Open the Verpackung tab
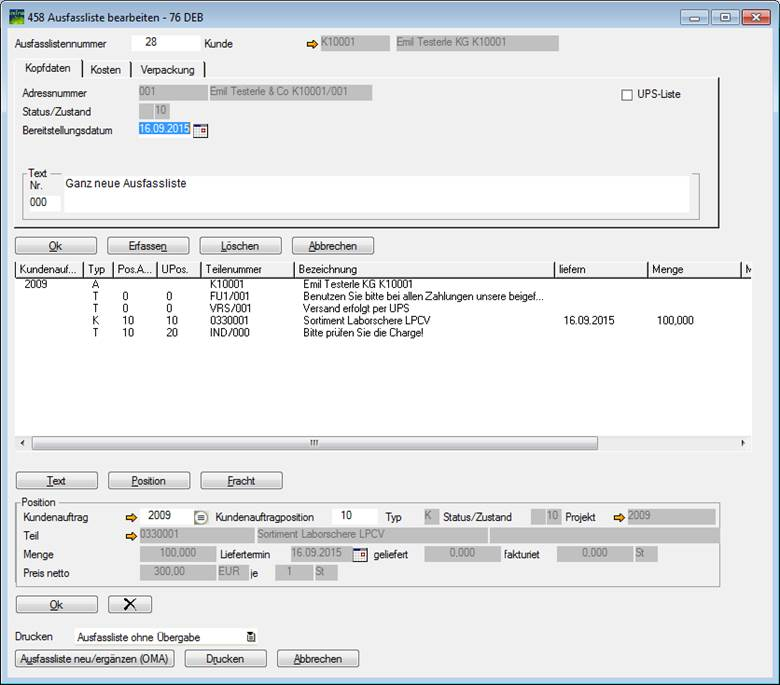This screenshot has width=780, height=685. click(167, 70)
